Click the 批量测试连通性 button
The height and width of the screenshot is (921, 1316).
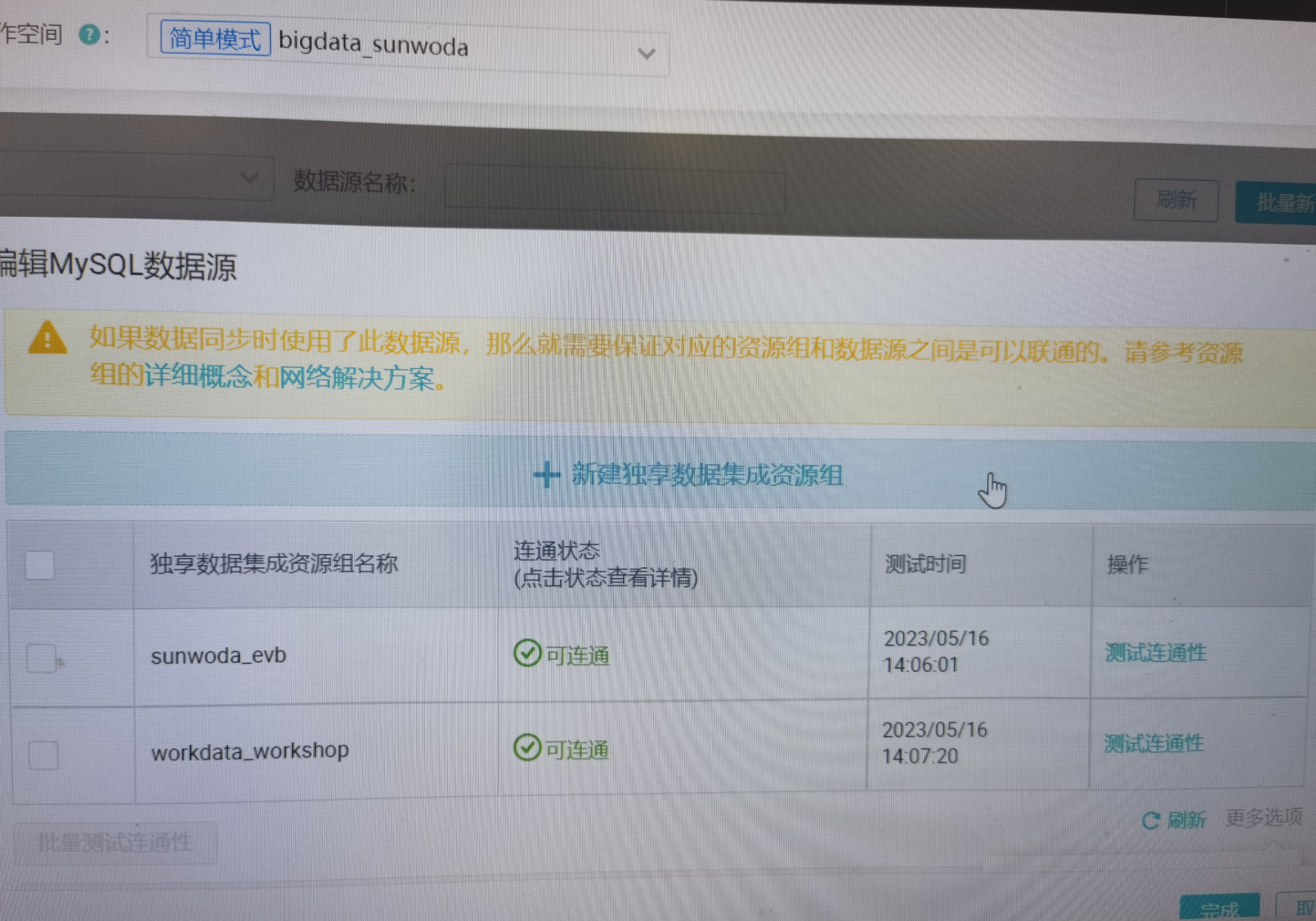(x=116, y=842)
